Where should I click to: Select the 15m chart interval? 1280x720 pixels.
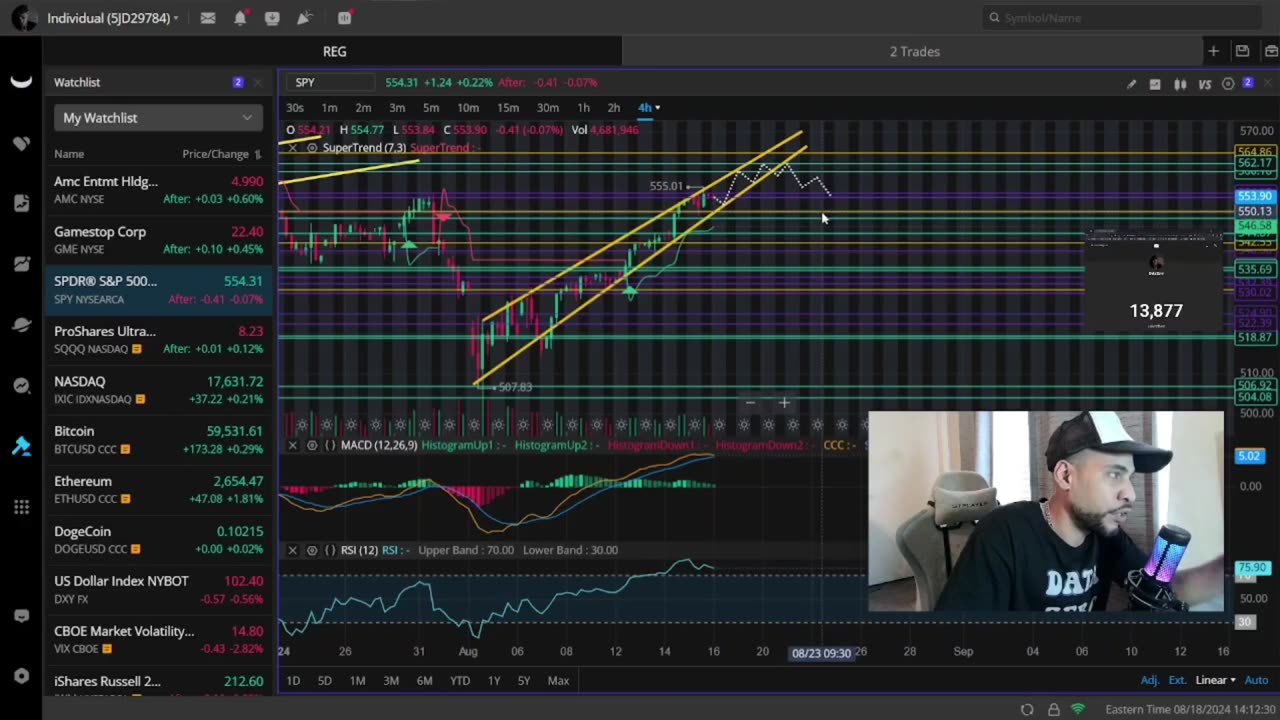[x=508, y=108]
